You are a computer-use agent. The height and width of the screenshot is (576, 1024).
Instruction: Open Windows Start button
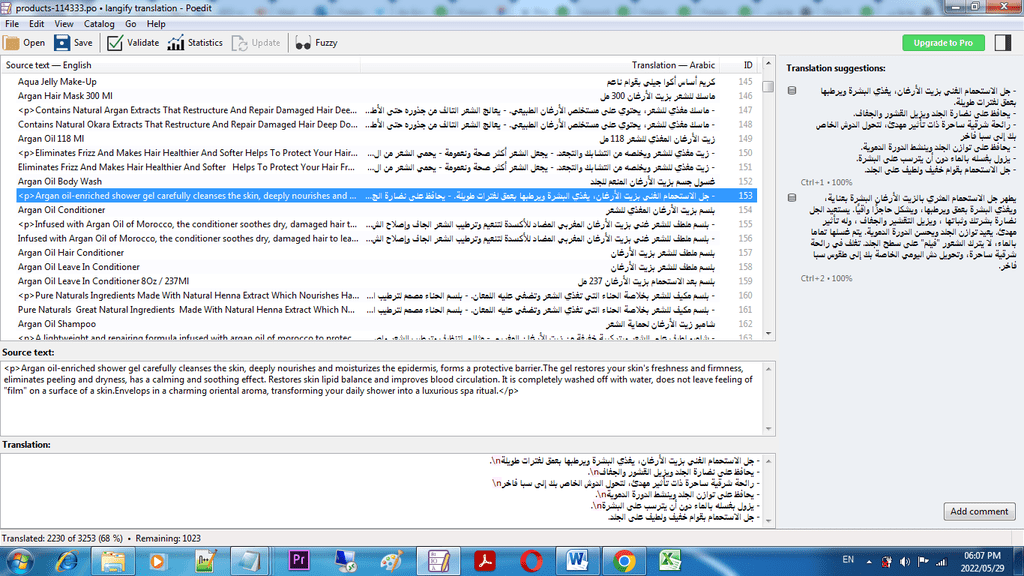pyautogui.click(x=19, y=561)
